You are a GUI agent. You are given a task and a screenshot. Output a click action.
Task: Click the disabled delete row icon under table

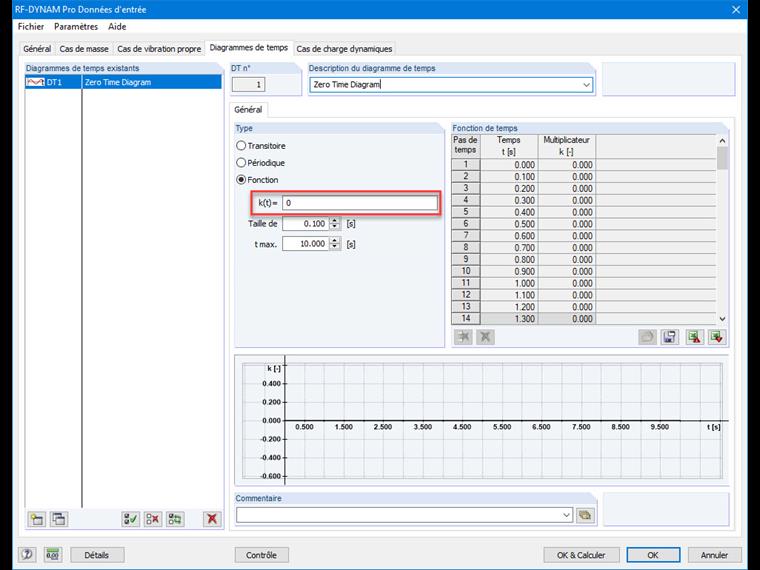[x=463, y=337]
